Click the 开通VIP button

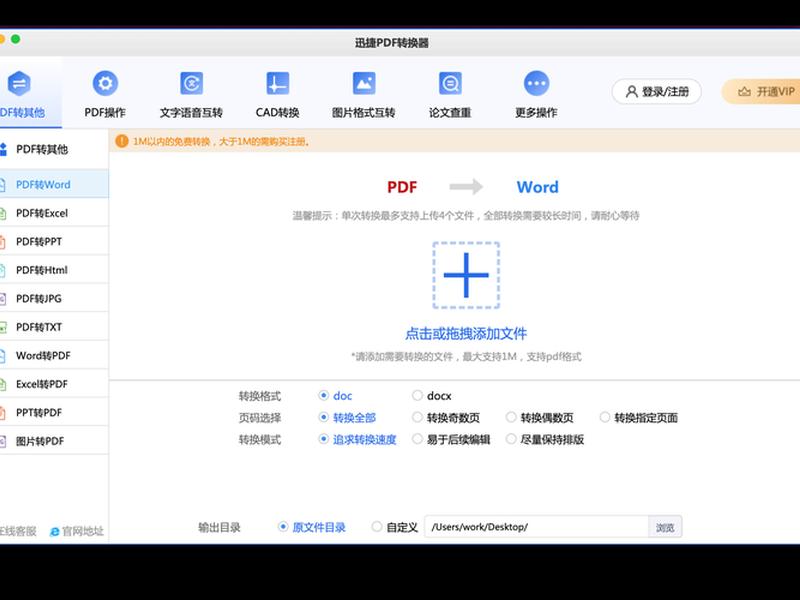click(x=761, y=92)
